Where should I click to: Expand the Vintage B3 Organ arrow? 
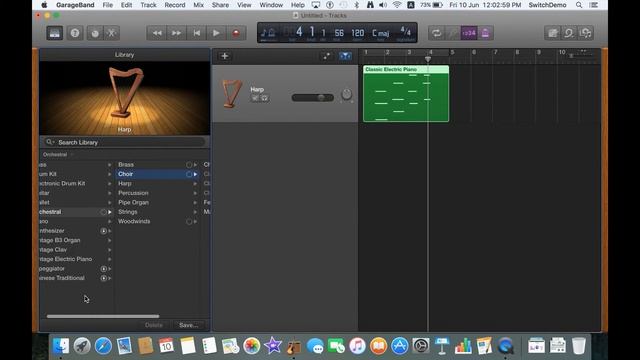point(109,240)
